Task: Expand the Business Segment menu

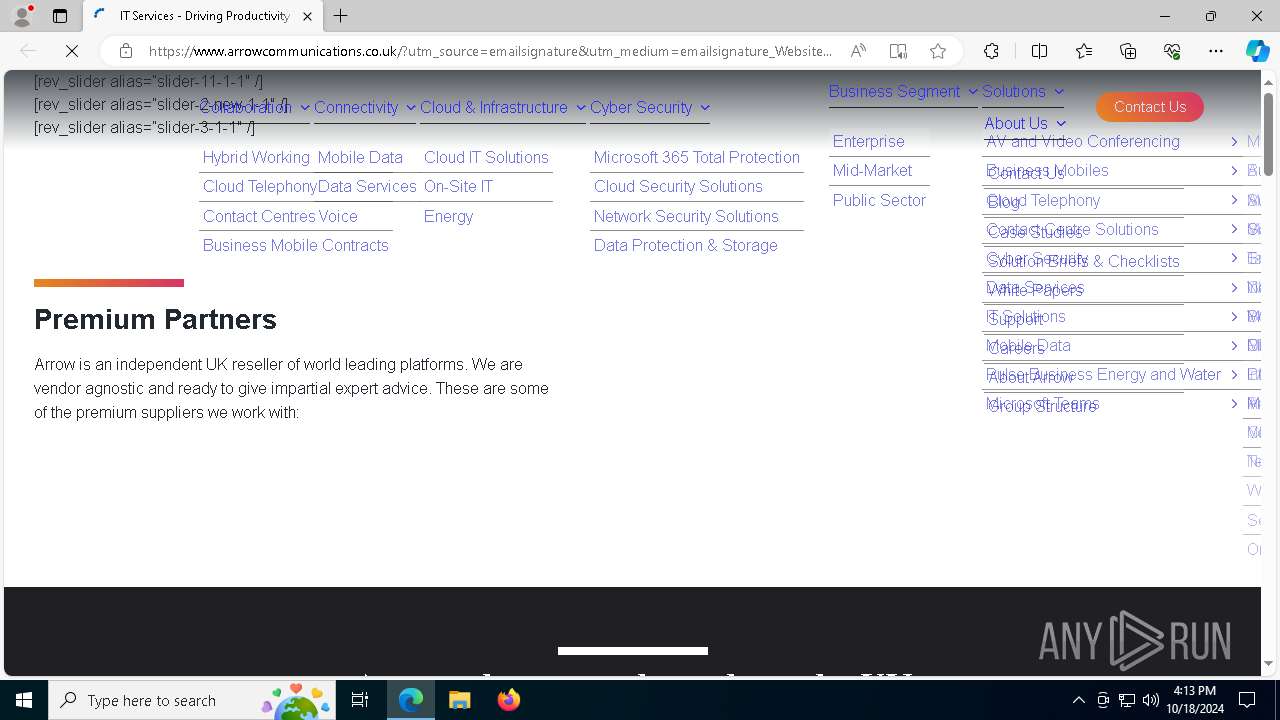Action: coord(903,92)
